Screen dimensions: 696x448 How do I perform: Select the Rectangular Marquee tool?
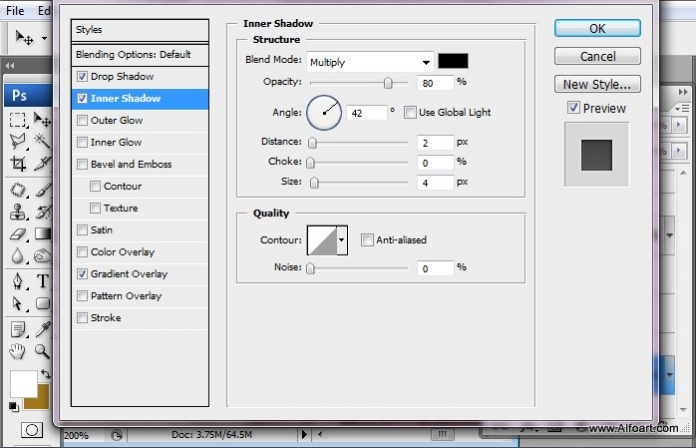[x=18, y=120]
